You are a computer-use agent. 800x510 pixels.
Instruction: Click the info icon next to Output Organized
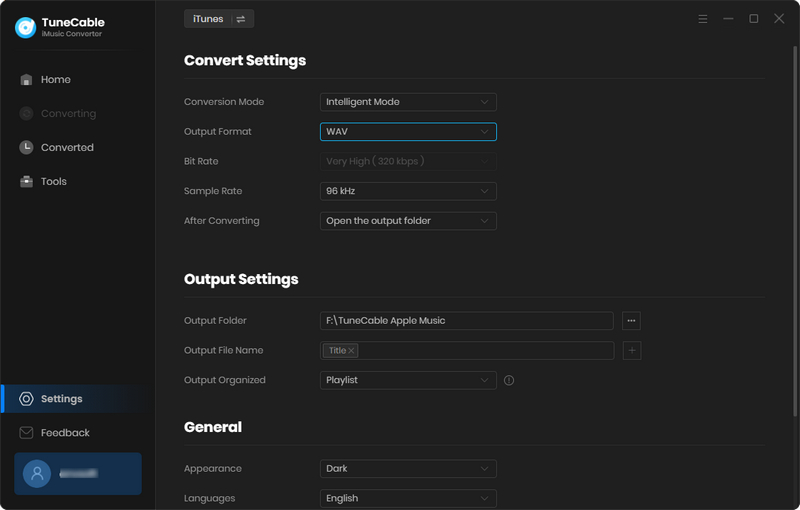pos(509,380)
